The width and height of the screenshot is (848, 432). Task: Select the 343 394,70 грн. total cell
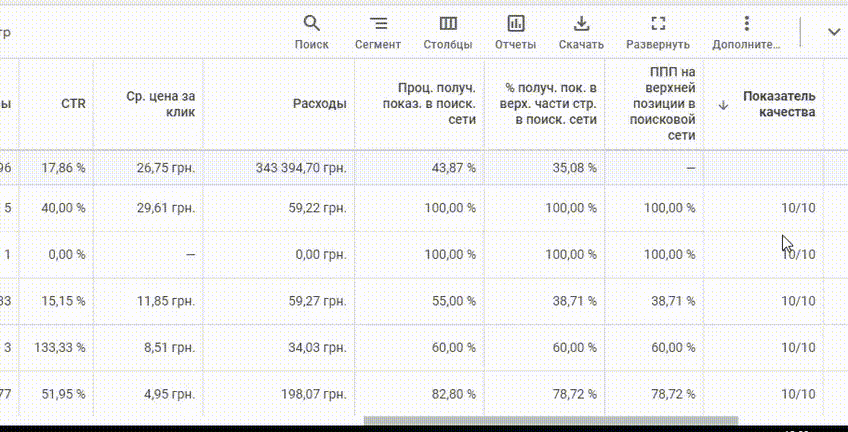click(x=301, y=168)
